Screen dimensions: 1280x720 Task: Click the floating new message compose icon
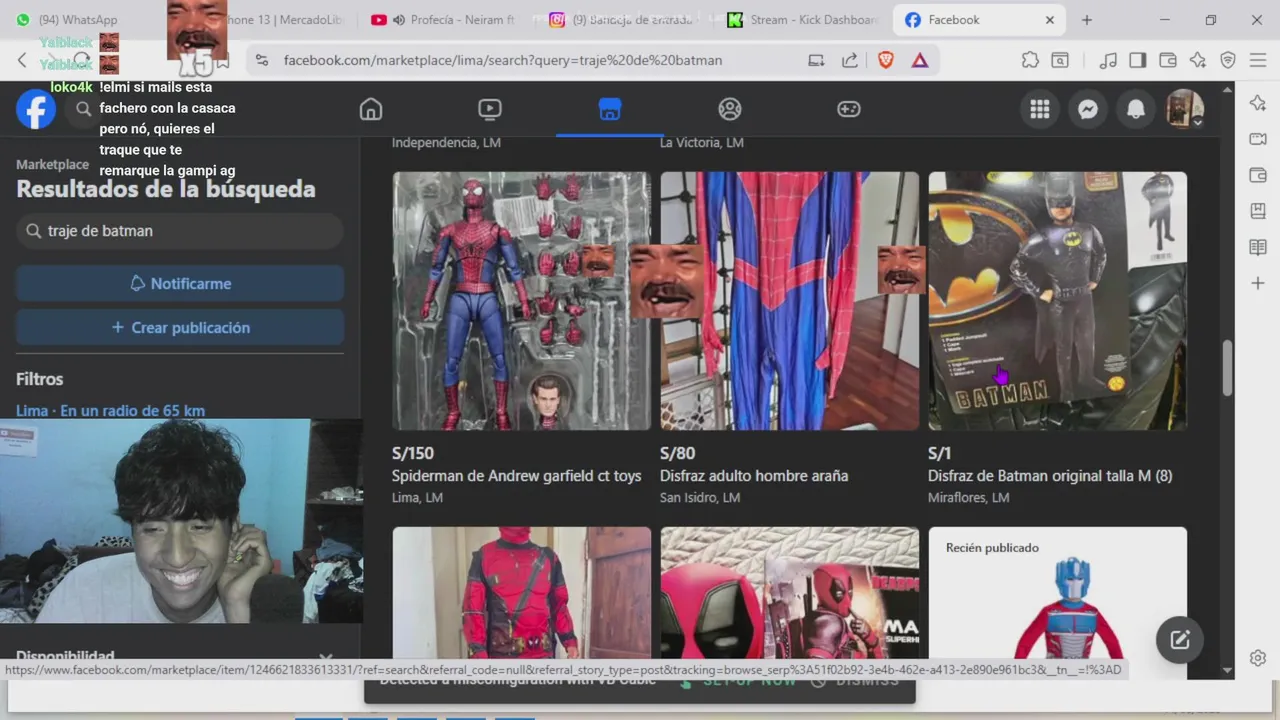point(1180,640)
